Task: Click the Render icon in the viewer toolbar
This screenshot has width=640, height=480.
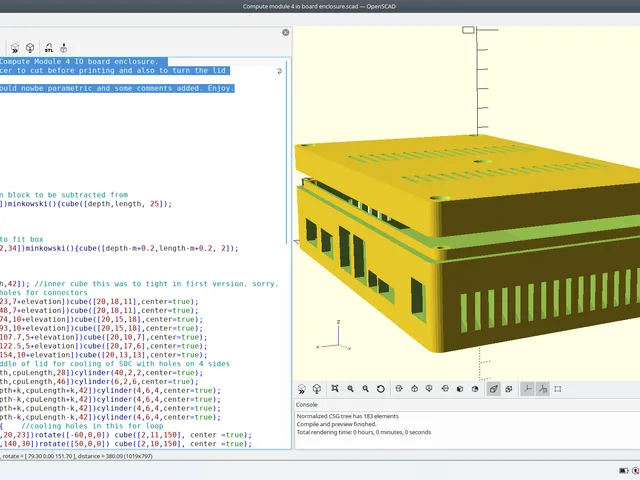Action: coord(317,389)
